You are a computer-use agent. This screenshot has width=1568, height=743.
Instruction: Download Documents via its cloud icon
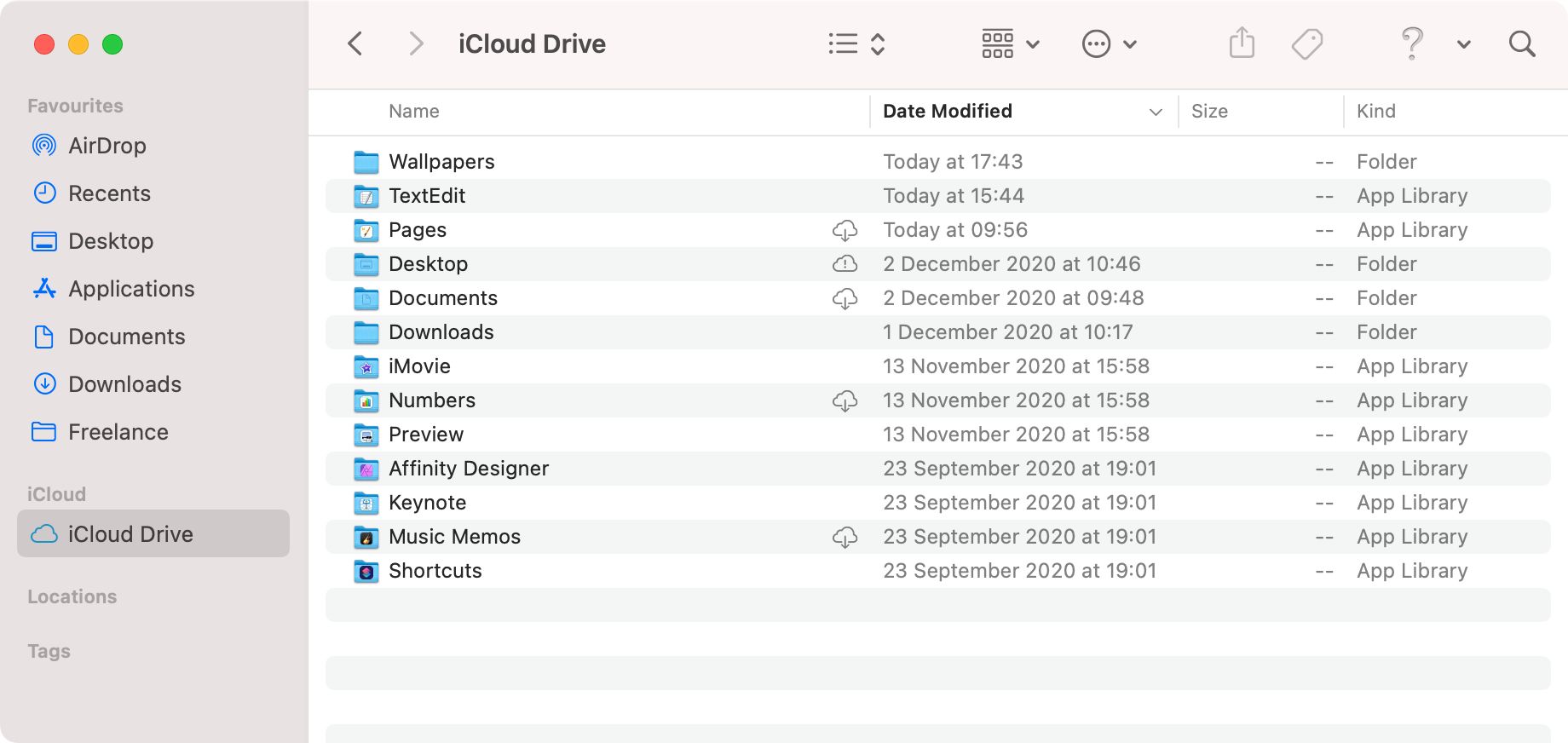845,298
